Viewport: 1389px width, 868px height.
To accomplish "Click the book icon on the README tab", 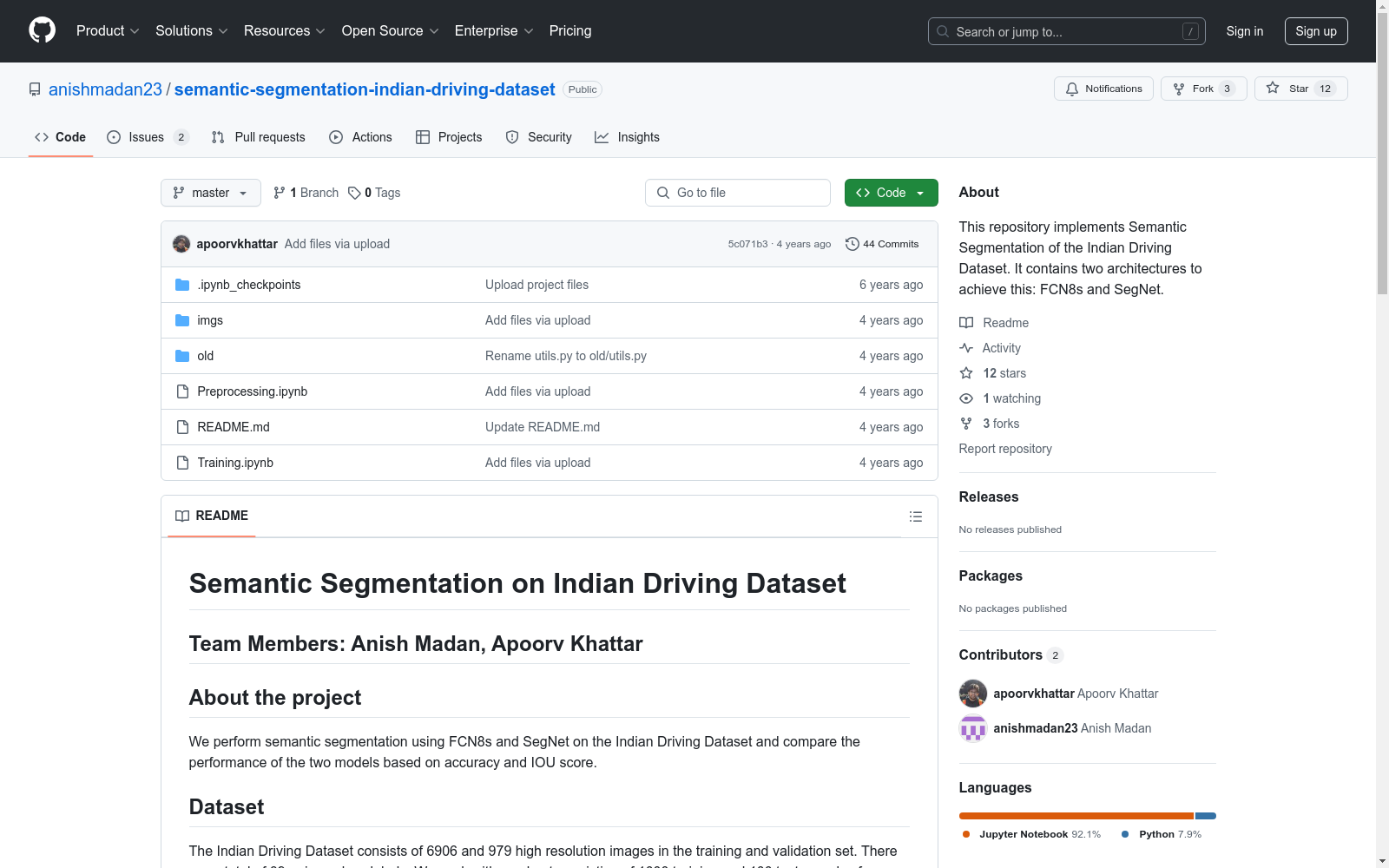I will (182, 516).
